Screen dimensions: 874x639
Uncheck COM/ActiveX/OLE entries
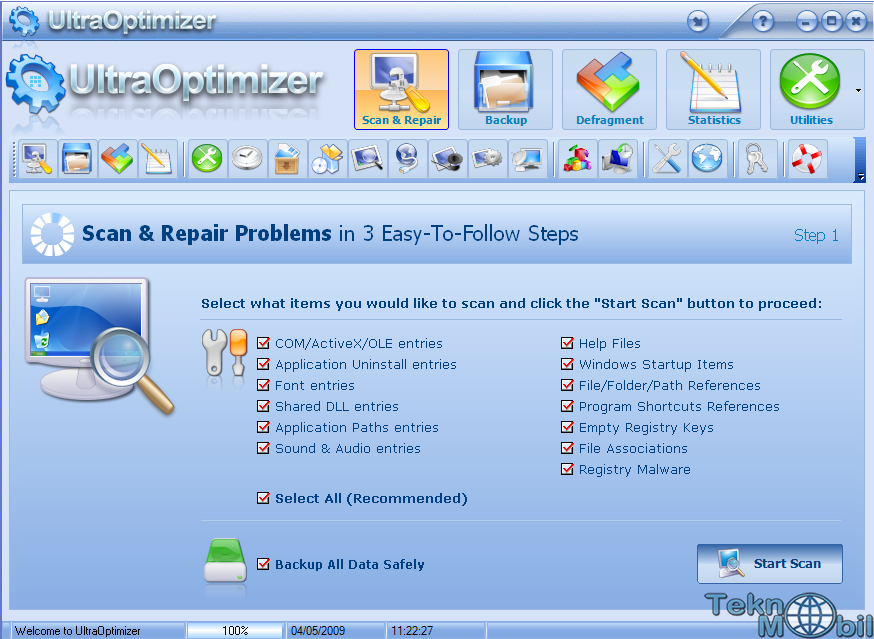263,343
